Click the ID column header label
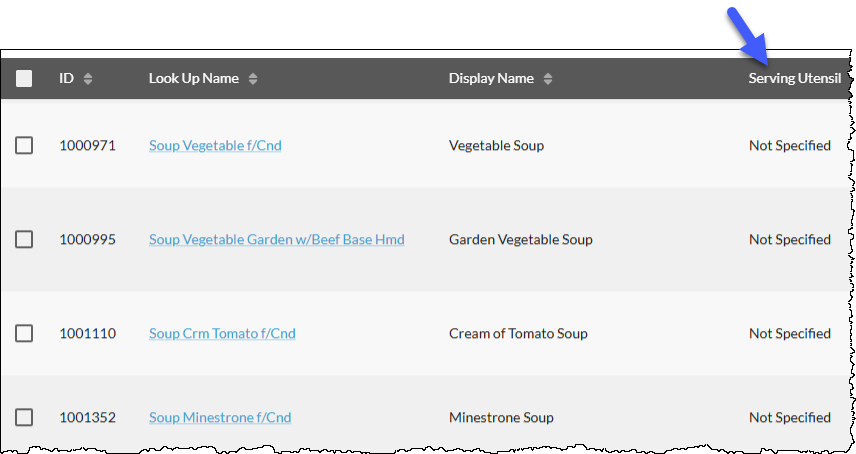Viewport: 856px width, 454px height. tap(67, 79)
